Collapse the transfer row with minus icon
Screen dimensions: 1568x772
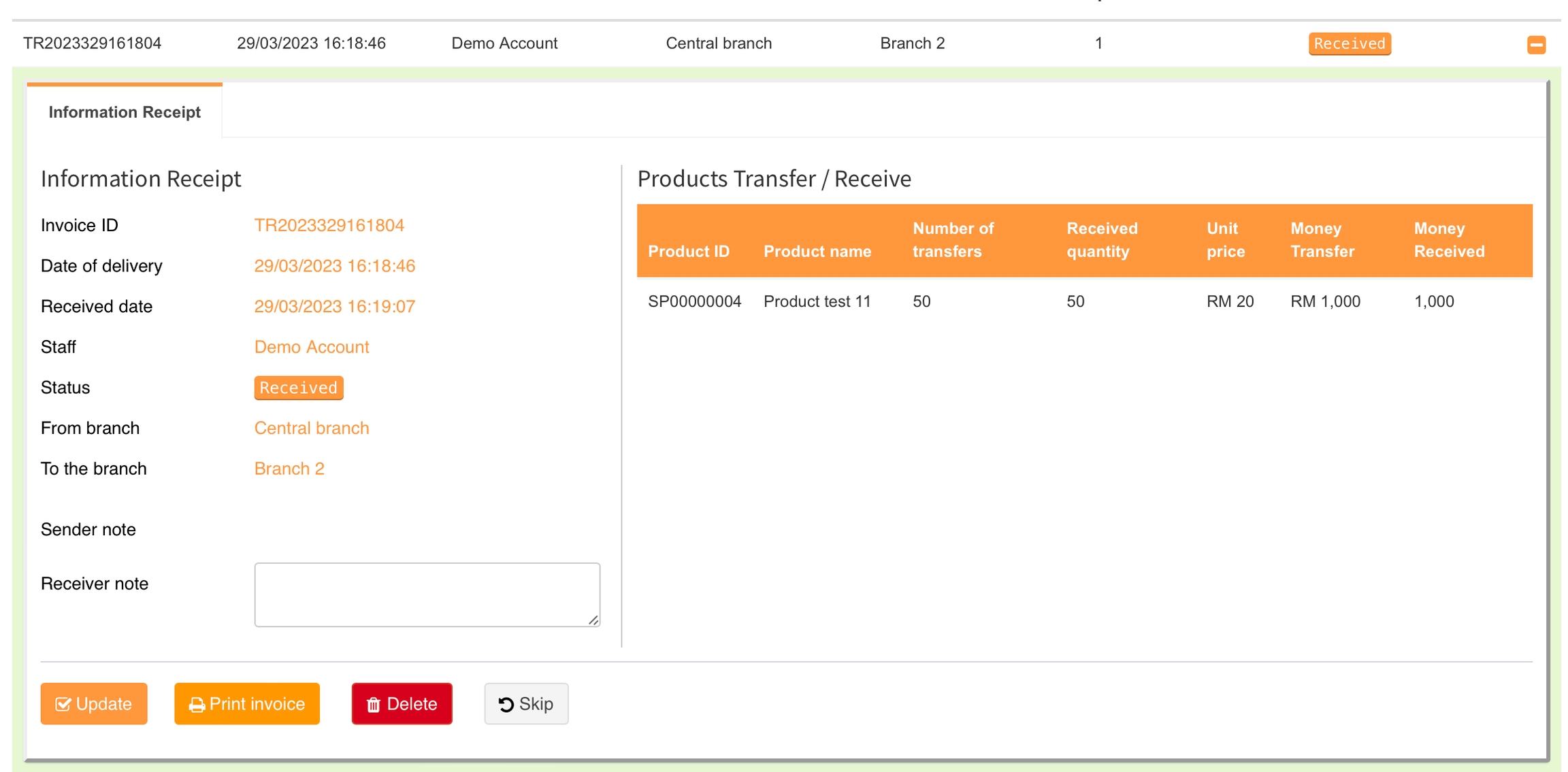[x=1535, y=45]
